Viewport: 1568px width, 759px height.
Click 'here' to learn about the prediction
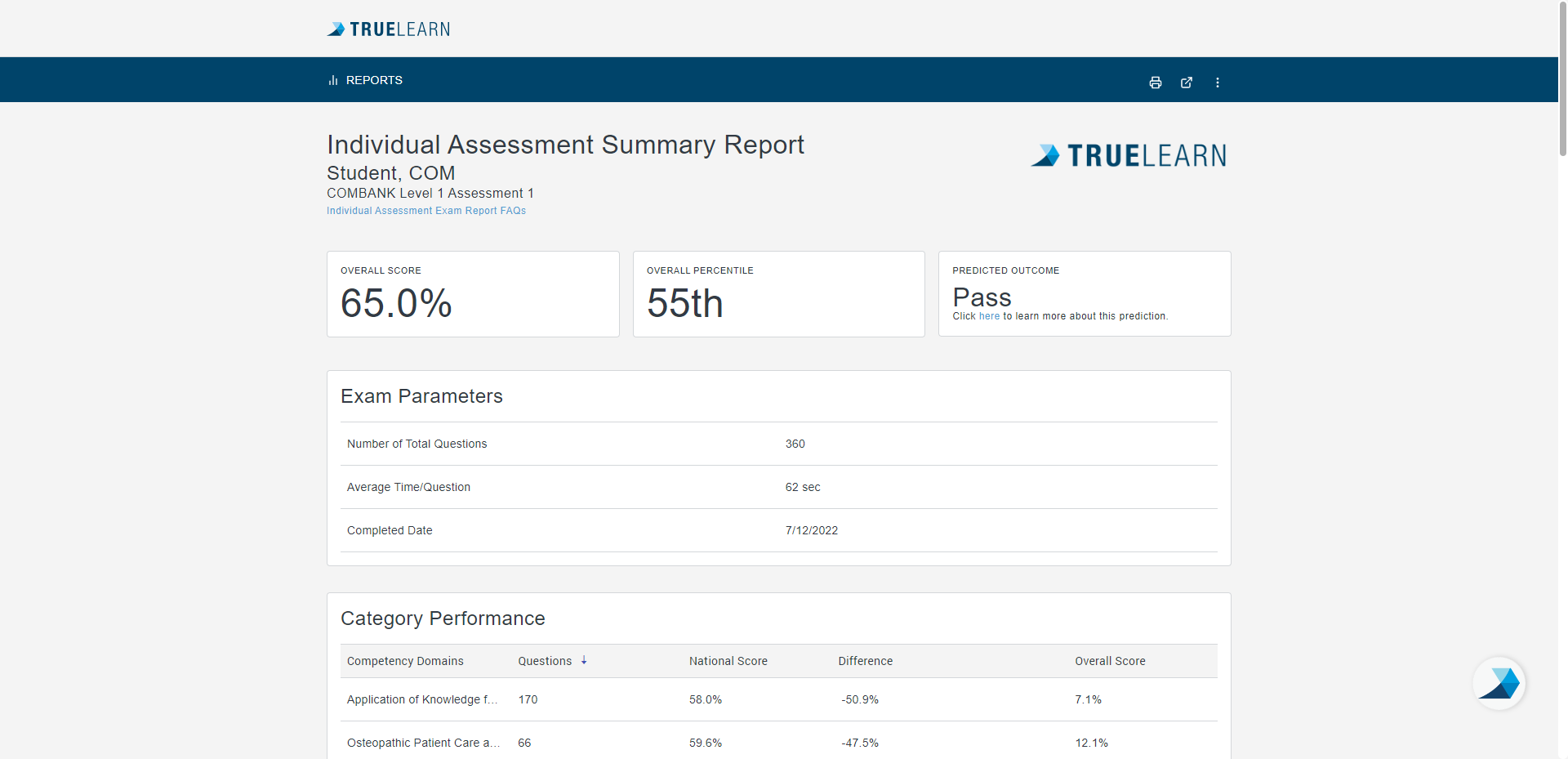[x=989, y=316]
